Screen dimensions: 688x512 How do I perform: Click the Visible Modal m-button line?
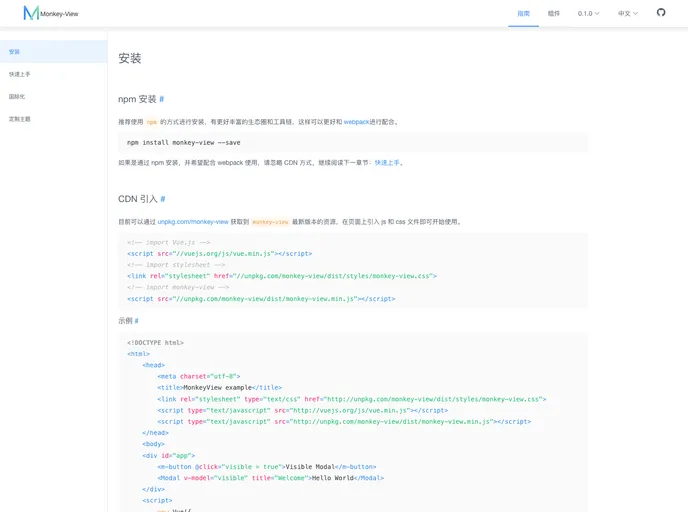point(267,467)
